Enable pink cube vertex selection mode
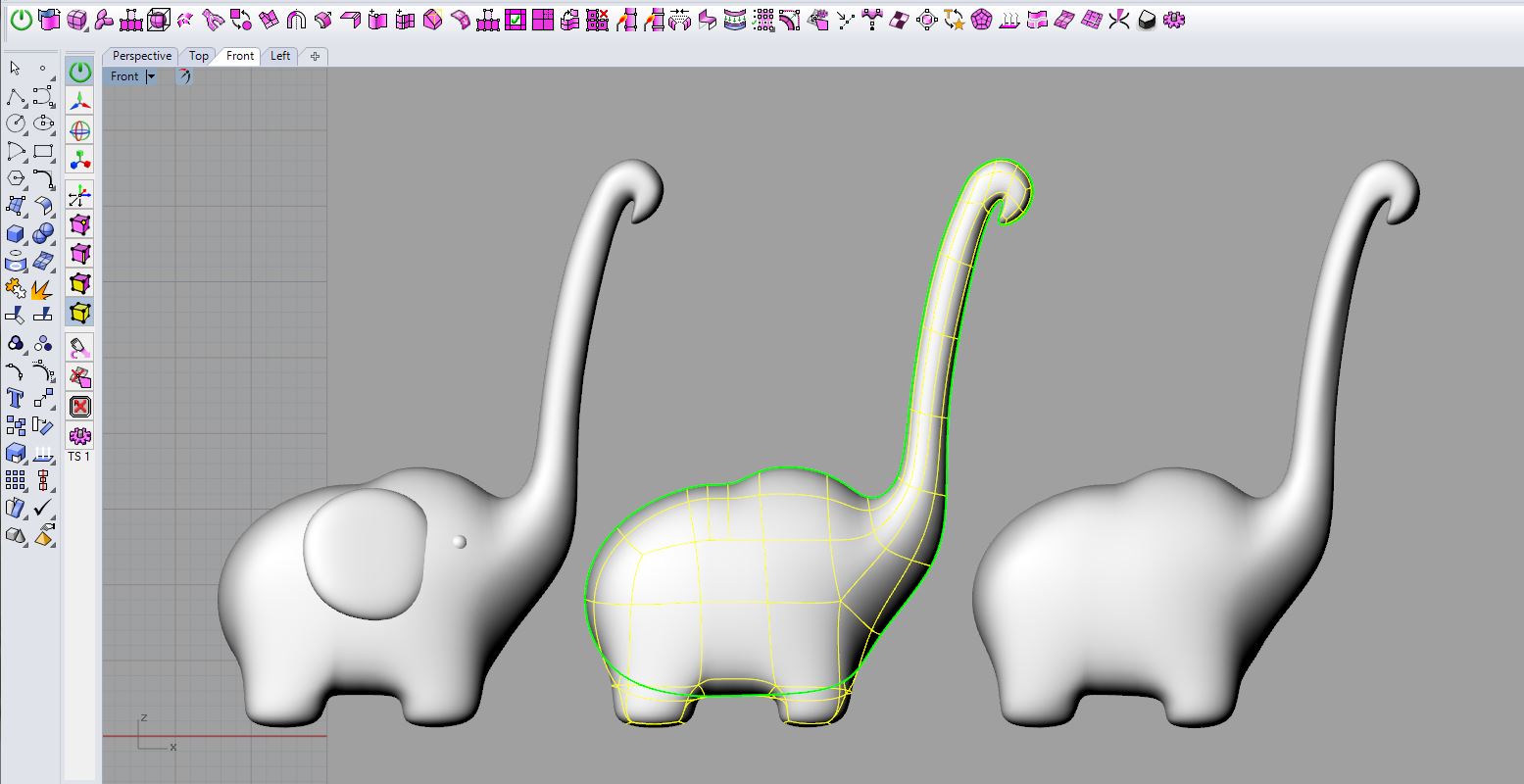This screenshot has height=784, width=1524. (80, 224)
